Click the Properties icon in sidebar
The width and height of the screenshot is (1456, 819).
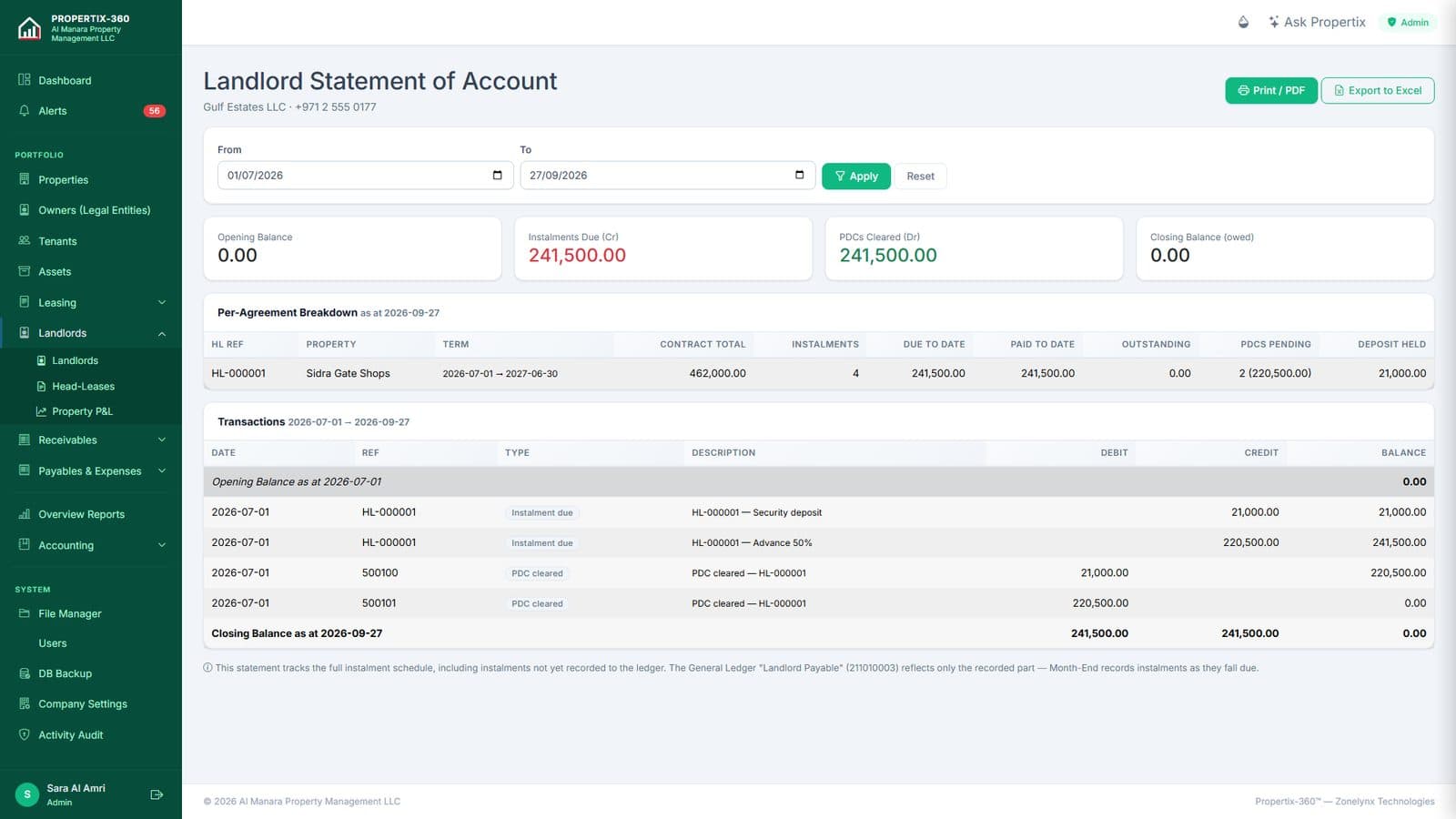[x=25, y=179]
